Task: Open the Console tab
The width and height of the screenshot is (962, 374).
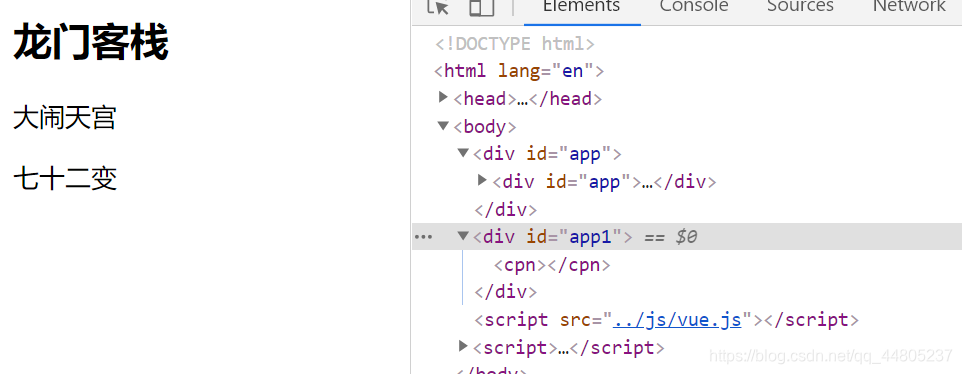Action: coord(694,6)
